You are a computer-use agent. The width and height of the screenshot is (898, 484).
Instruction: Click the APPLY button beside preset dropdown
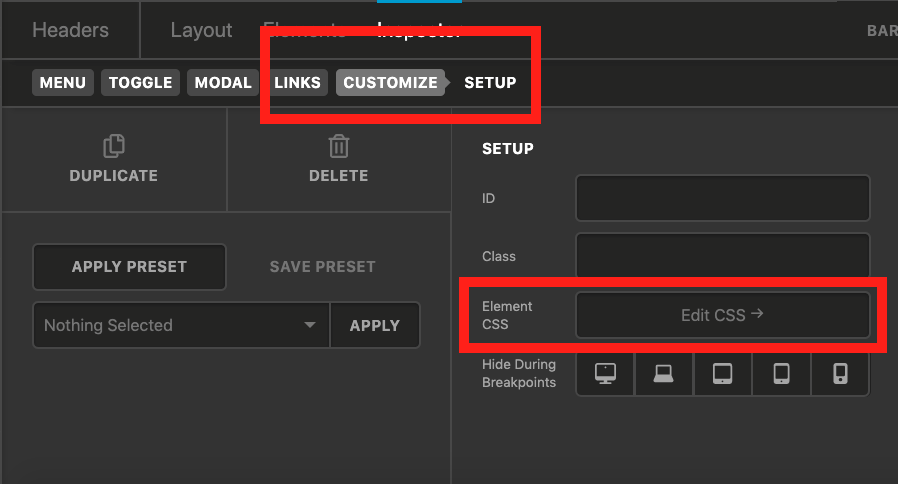375,325
